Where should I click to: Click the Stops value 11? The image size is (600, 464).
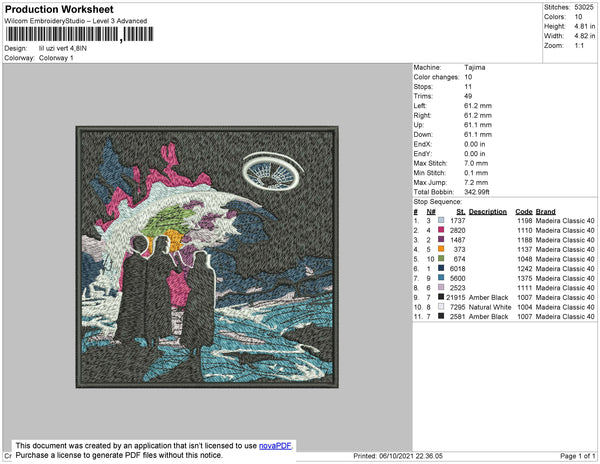(468, 86)
